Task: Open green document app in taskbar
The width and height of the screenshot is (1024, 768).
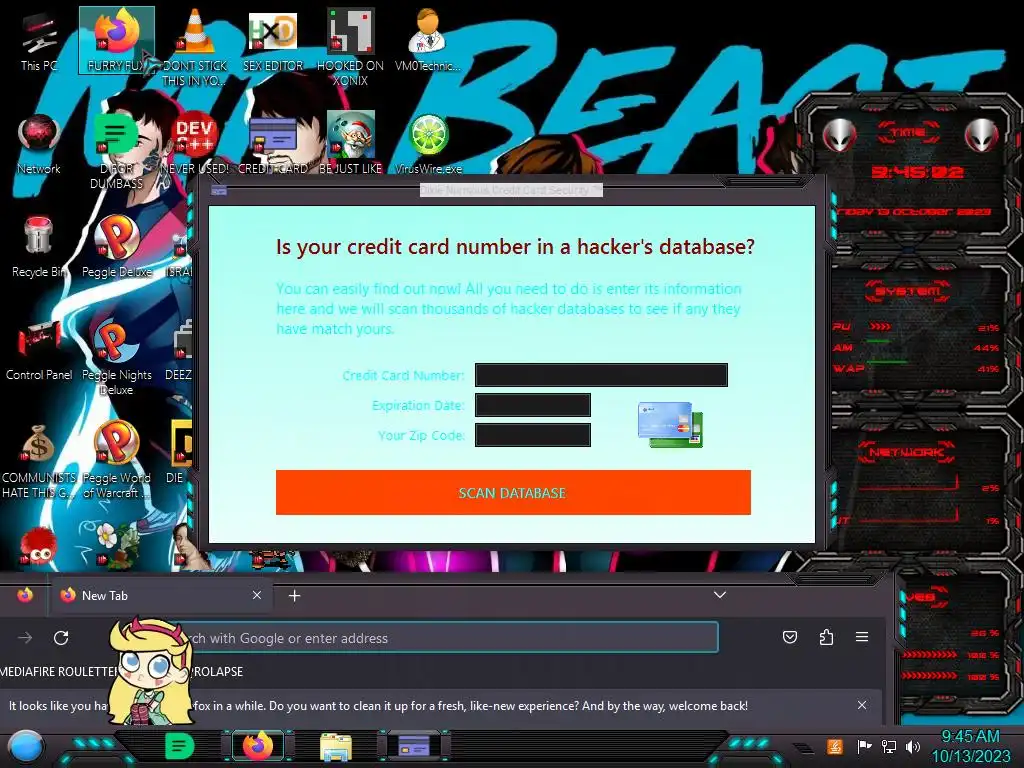Action: tap(179, 746)
